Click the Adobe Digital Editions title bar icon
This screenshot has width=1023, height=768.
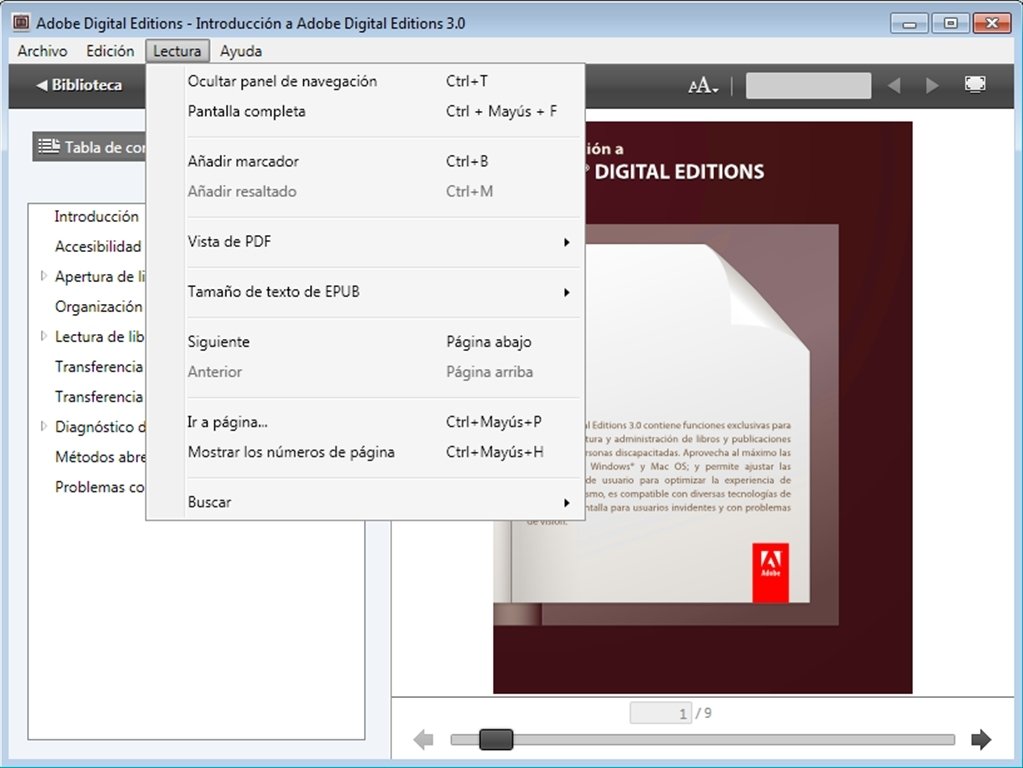click(21, 23)
